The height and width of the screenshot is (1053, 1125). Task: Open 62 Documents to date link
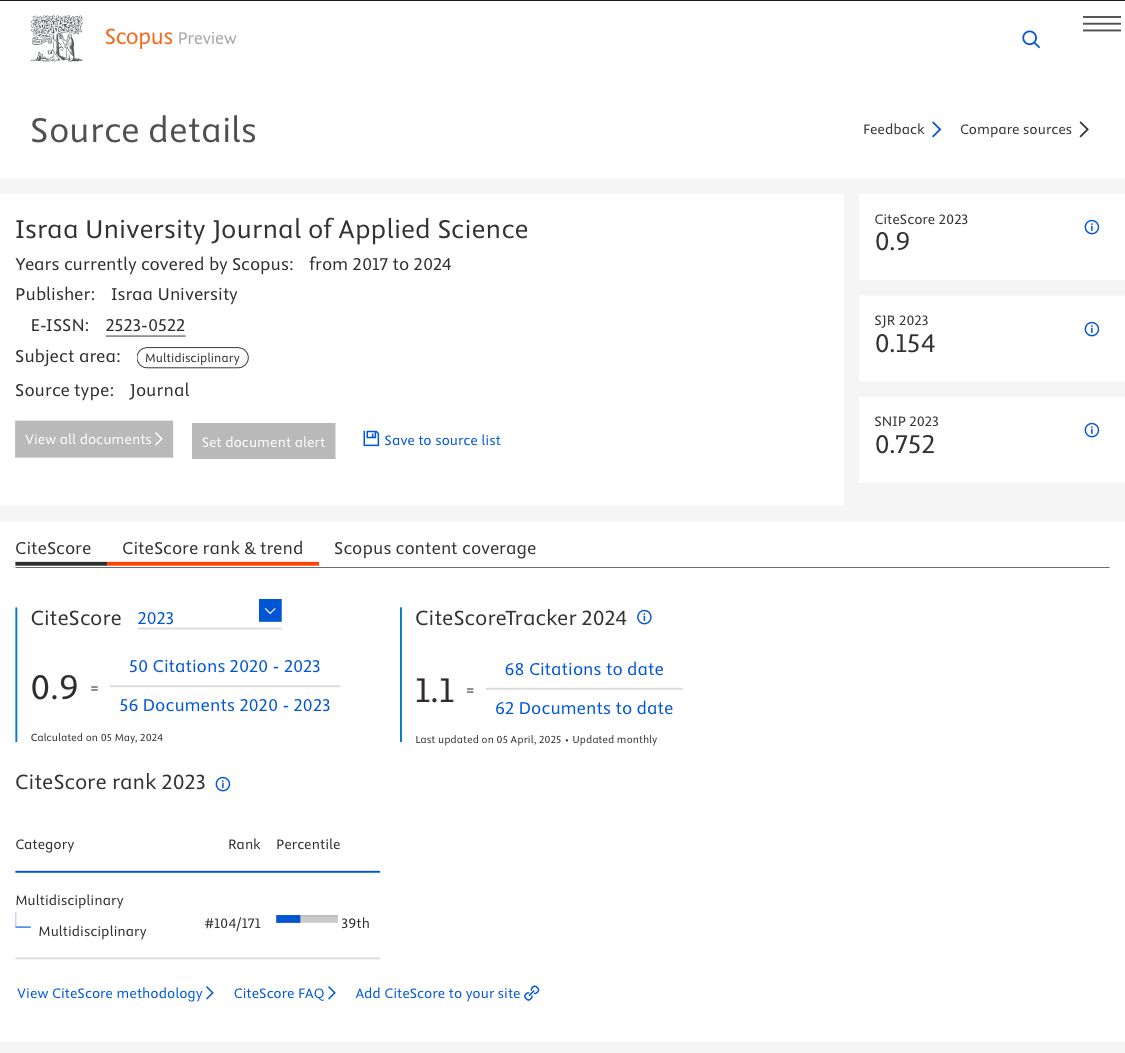(584, 708)
